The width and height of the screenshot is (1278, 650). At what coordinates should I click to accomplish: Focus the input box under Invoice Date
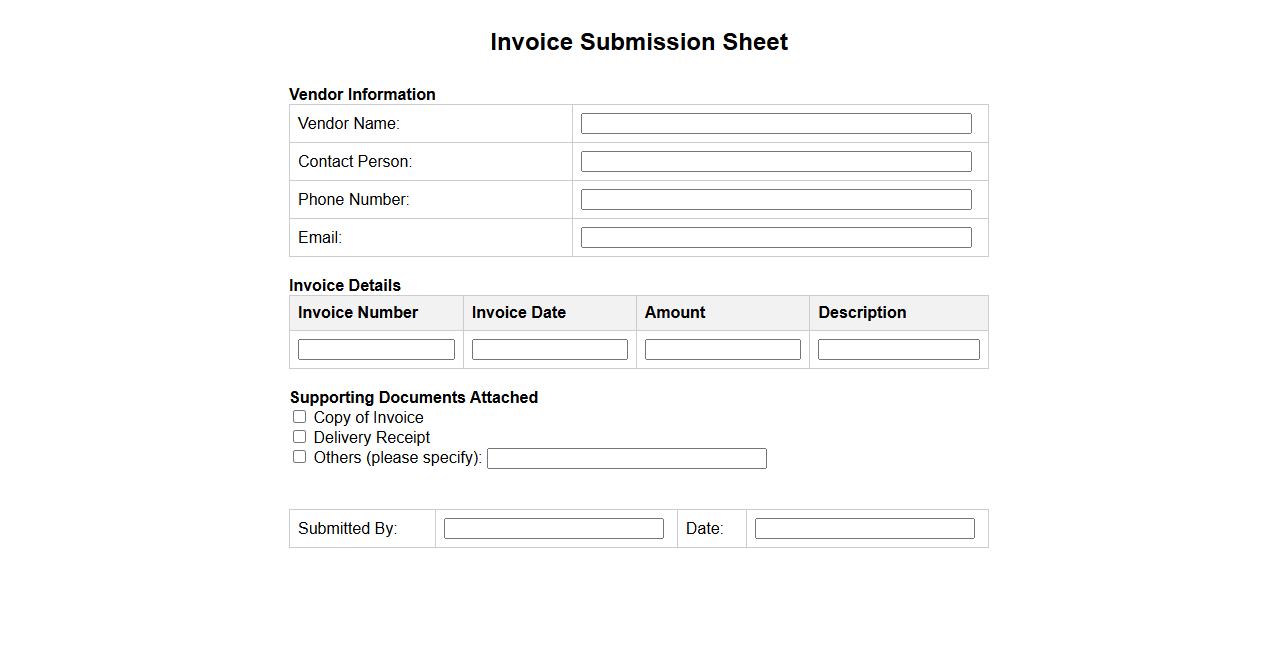point(549,349)
